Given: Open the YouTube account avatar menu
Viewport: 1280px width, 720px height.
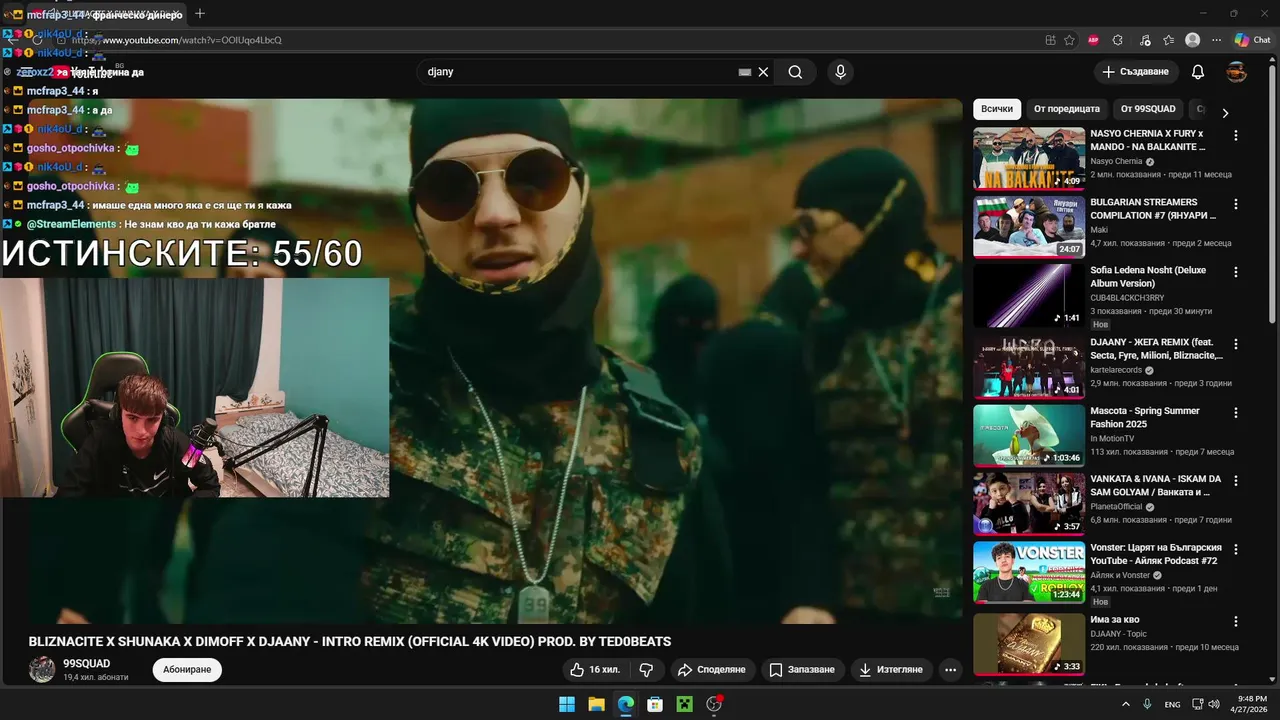Looking at the screenshot, I should pos(1237,72).
